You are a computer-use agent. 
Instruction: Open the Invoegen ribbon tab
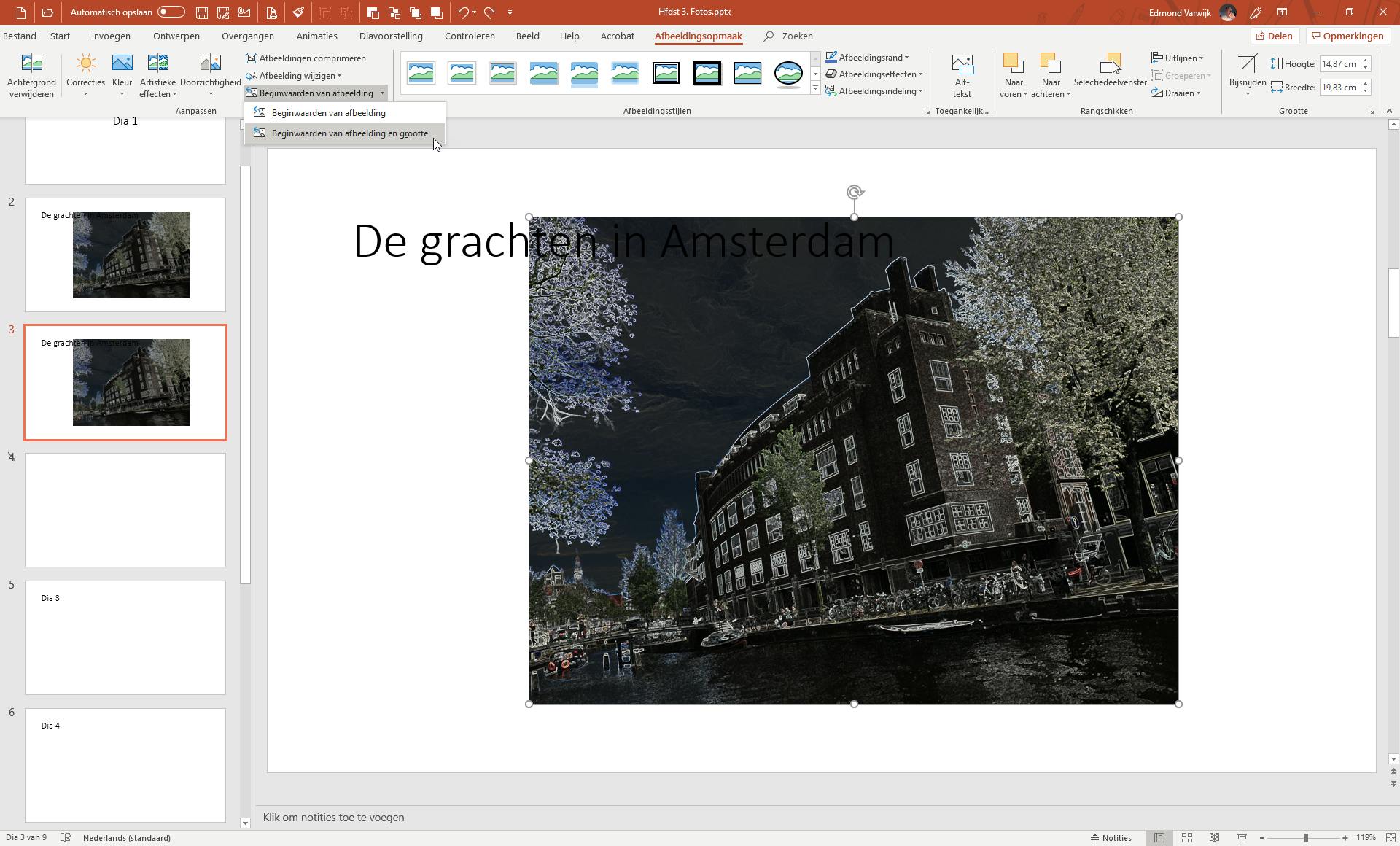tap(111, 36)
